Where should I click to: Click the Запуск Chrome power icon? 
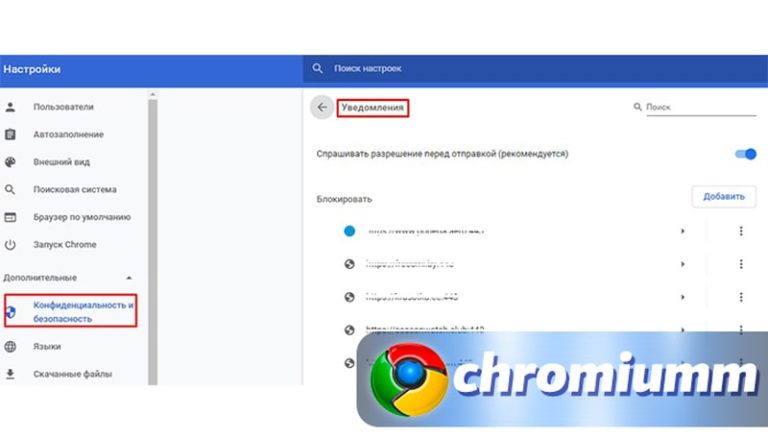10,244
